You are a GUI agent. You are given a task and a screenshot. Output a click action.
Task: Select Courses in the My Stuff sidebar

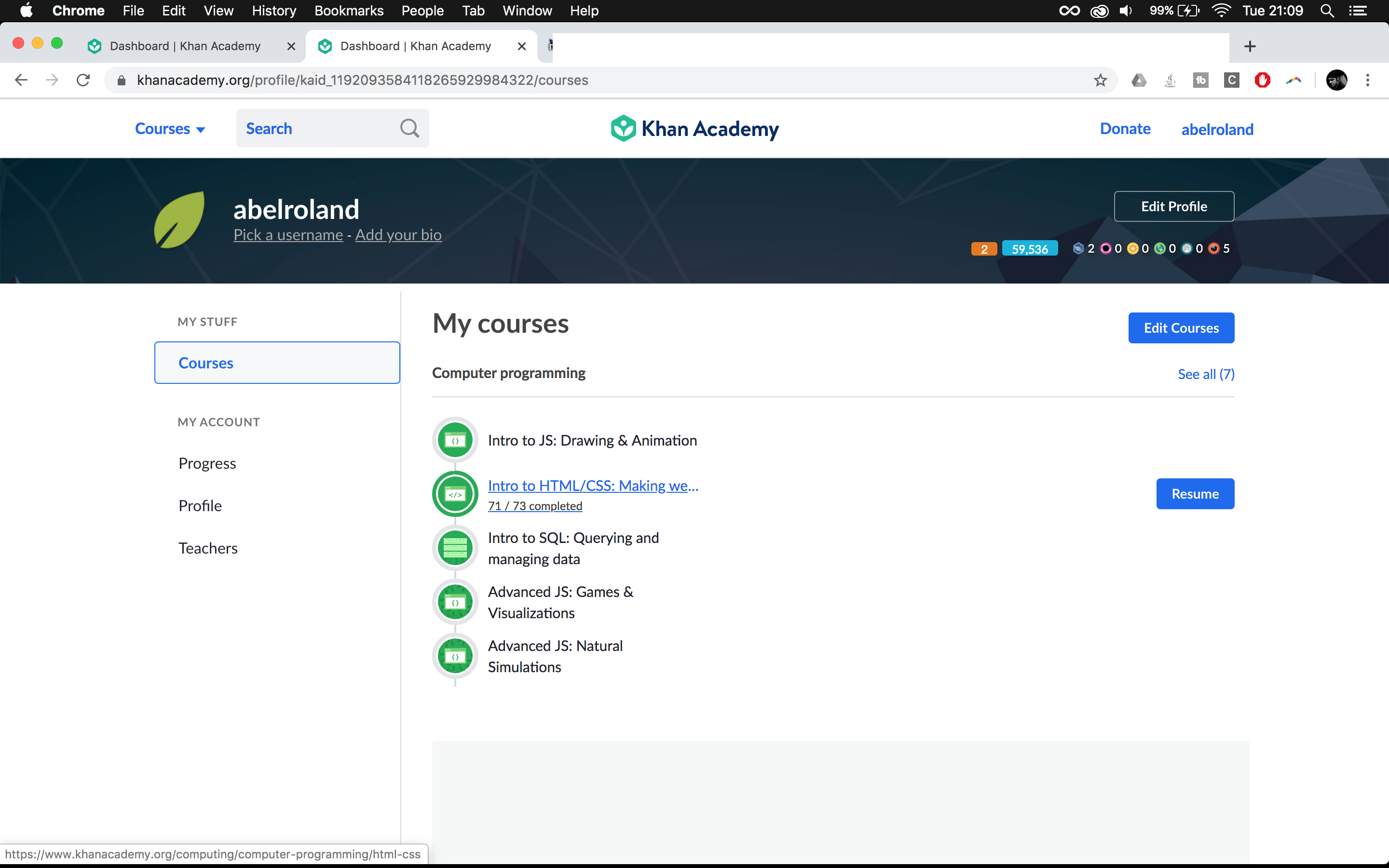[x=277, y=363]
